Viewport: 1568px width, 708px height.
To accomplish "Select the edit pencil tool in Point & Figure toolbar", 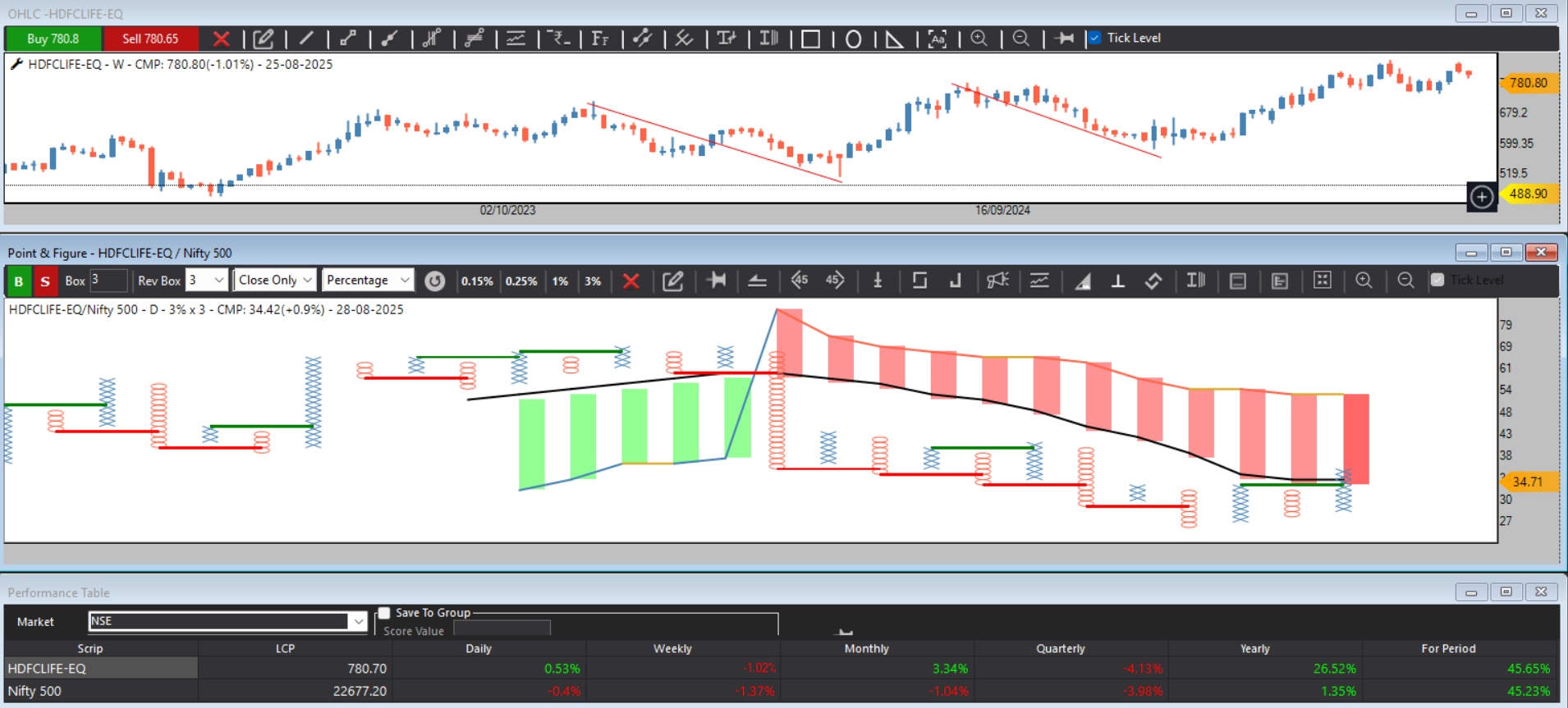I will [673, 281].
